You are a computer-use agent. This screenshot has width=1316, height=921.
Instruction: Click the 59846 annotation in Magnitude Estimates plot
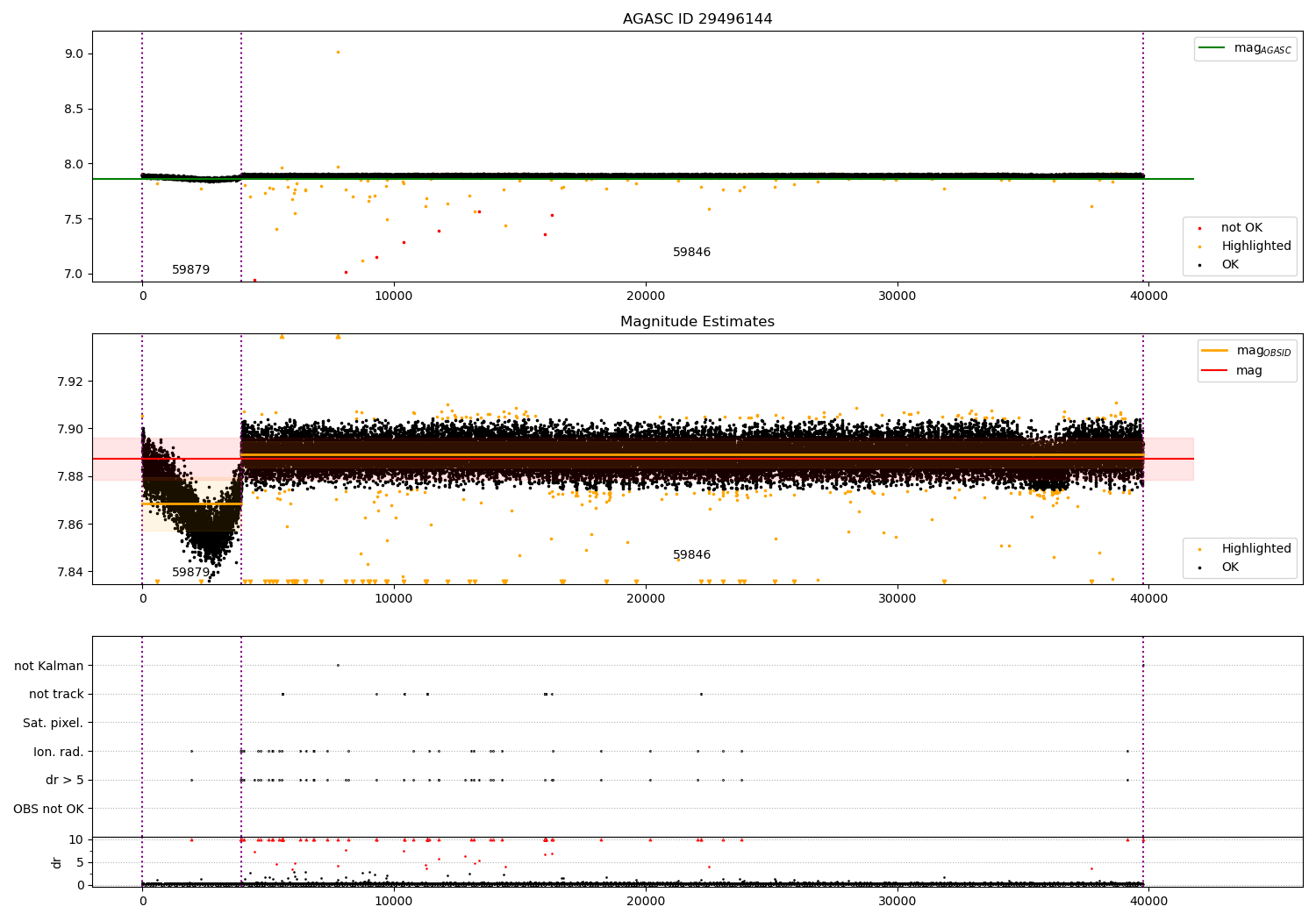pyautogui.click(x=691, y=555)
